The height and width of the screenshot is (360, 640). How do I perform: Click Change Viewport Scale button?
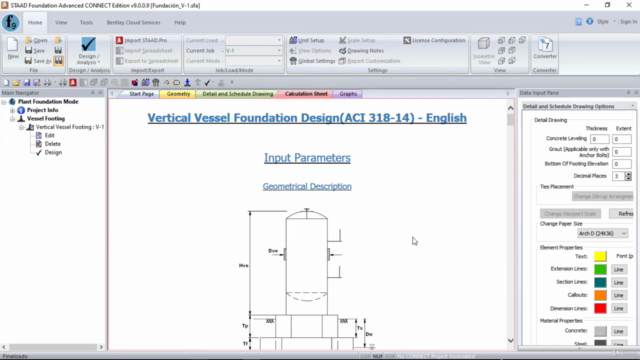[570, 213]
